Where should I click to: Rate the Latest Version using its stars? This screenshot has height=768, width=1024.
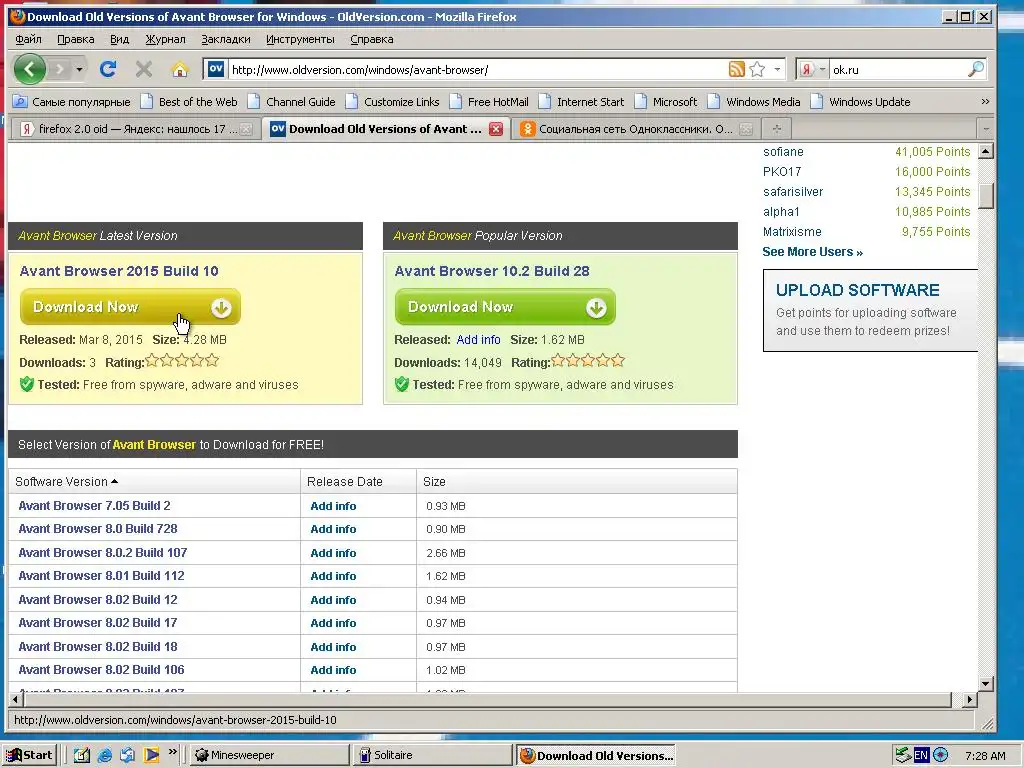(x=182, y=360)
